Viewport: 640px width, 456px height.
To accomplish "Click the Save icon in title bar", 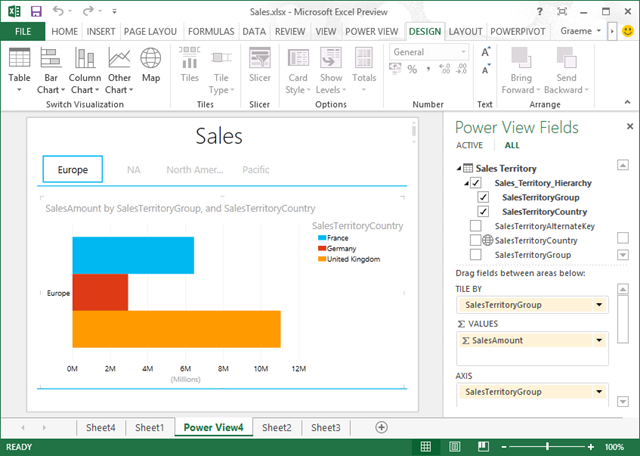I will (36, 11).
